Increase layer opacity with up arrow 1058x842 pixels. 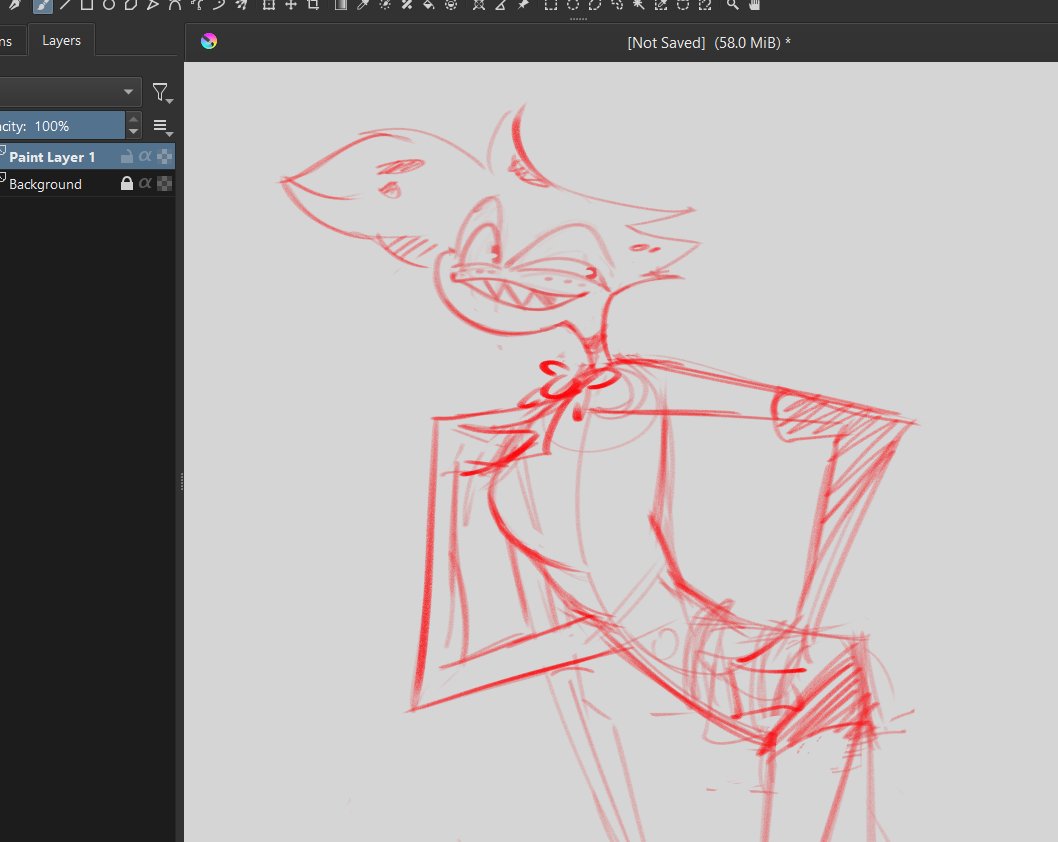(134, 120)
